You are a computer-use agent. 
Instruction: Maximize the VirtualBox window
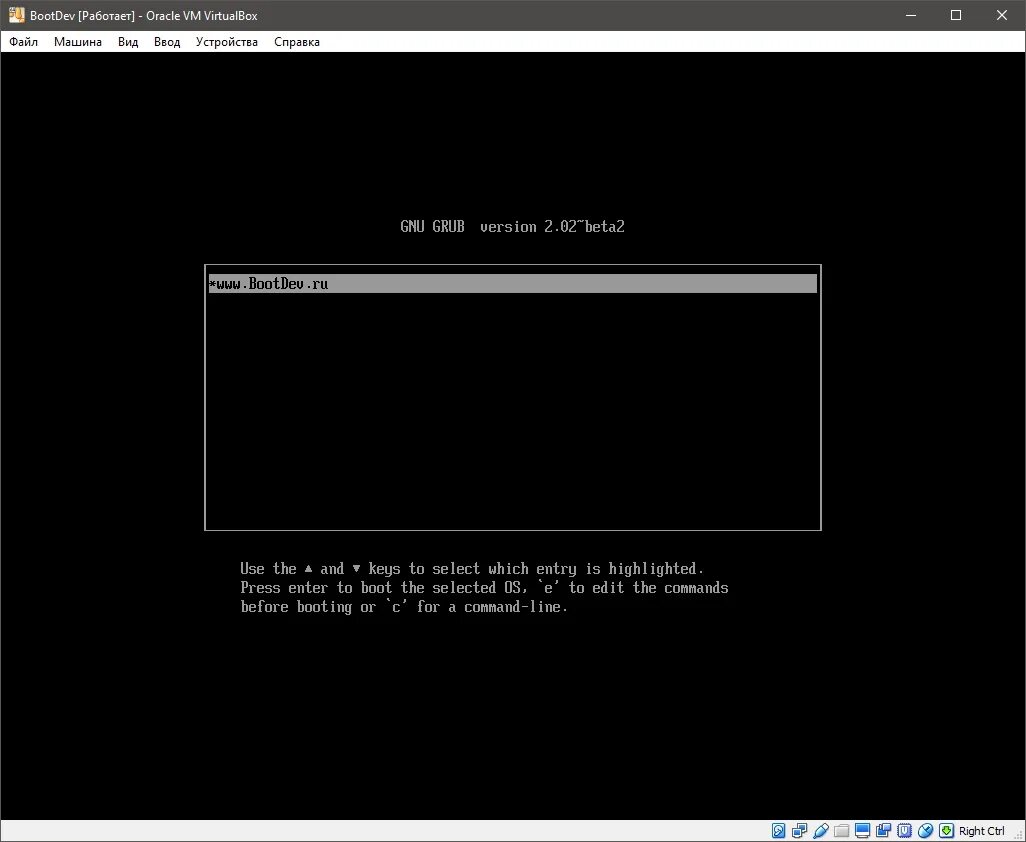[x=956, y=15]
